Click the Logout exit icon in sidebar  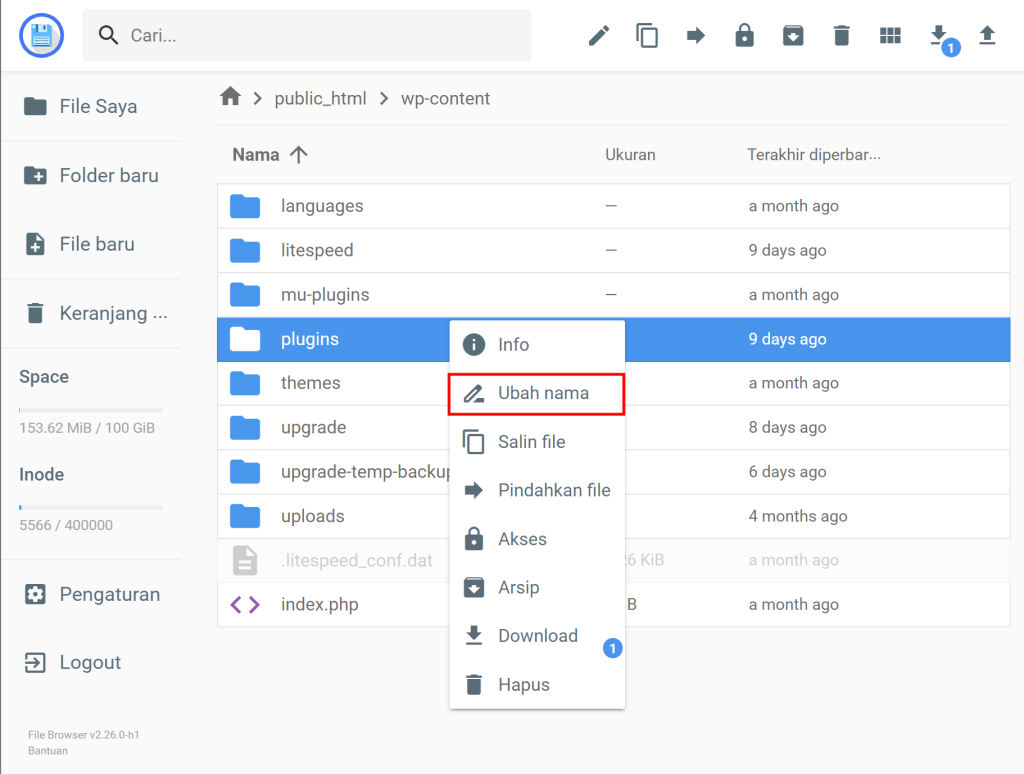[x=35, y=662]
